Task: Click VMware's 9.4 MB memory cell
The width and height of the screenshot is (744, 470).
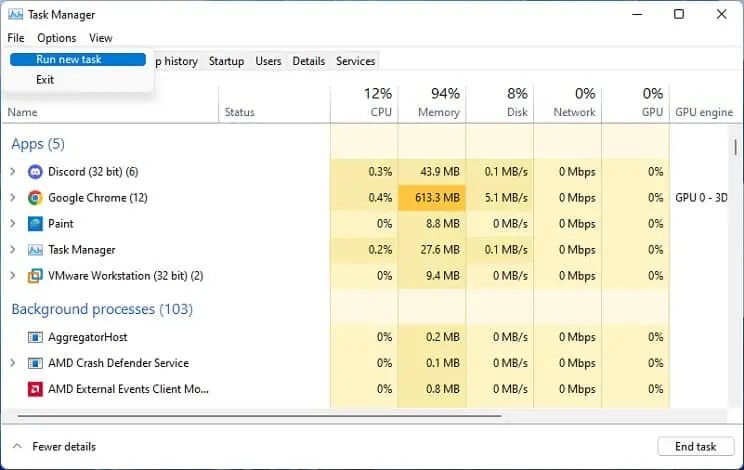Action: (432, 276)
